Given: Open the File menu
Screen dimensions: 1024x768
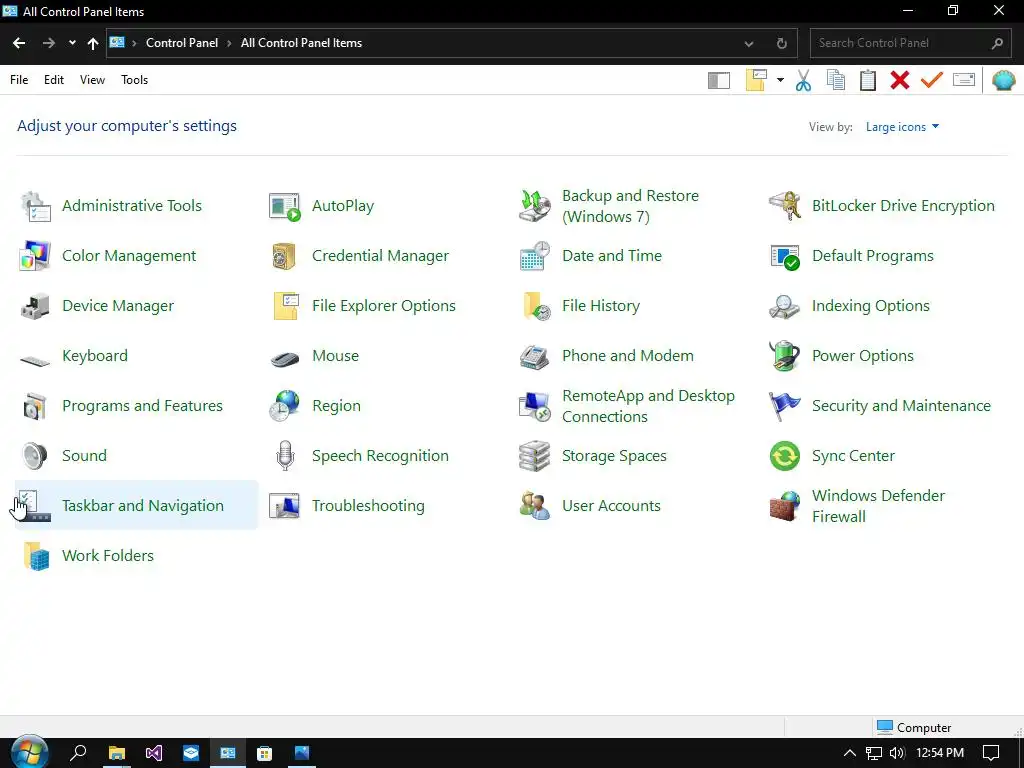Looking at the screenshot, I should pyautogui.click(x=19, y=80).
